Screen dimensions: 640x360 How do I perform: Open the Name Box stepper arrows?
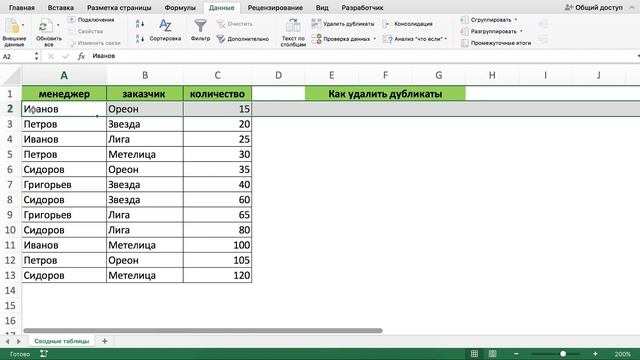pyautogui.click(x=36, y=56)
